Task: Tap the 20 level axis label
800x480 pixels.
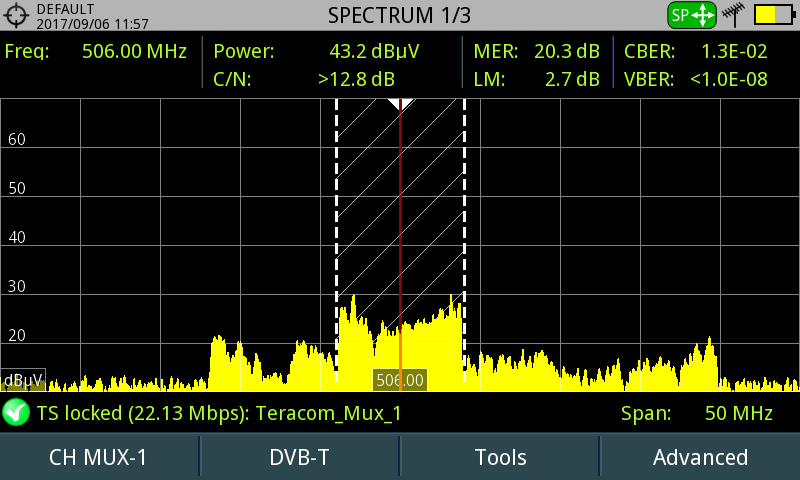Action: pyautogui.click(x=17, y=335)
